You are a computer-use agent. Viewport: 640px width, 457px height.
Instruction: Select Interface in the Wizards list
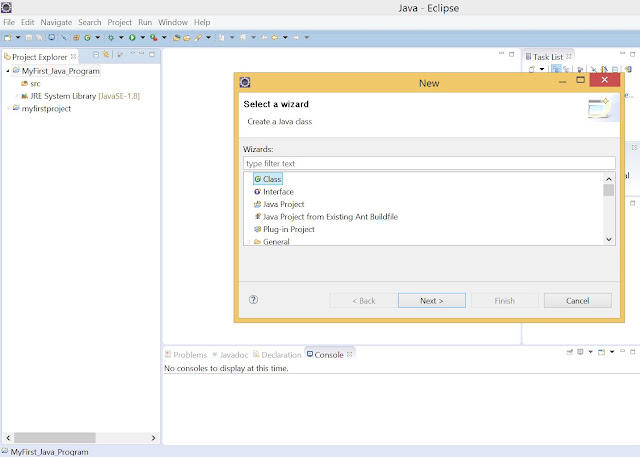coord(274,192)
